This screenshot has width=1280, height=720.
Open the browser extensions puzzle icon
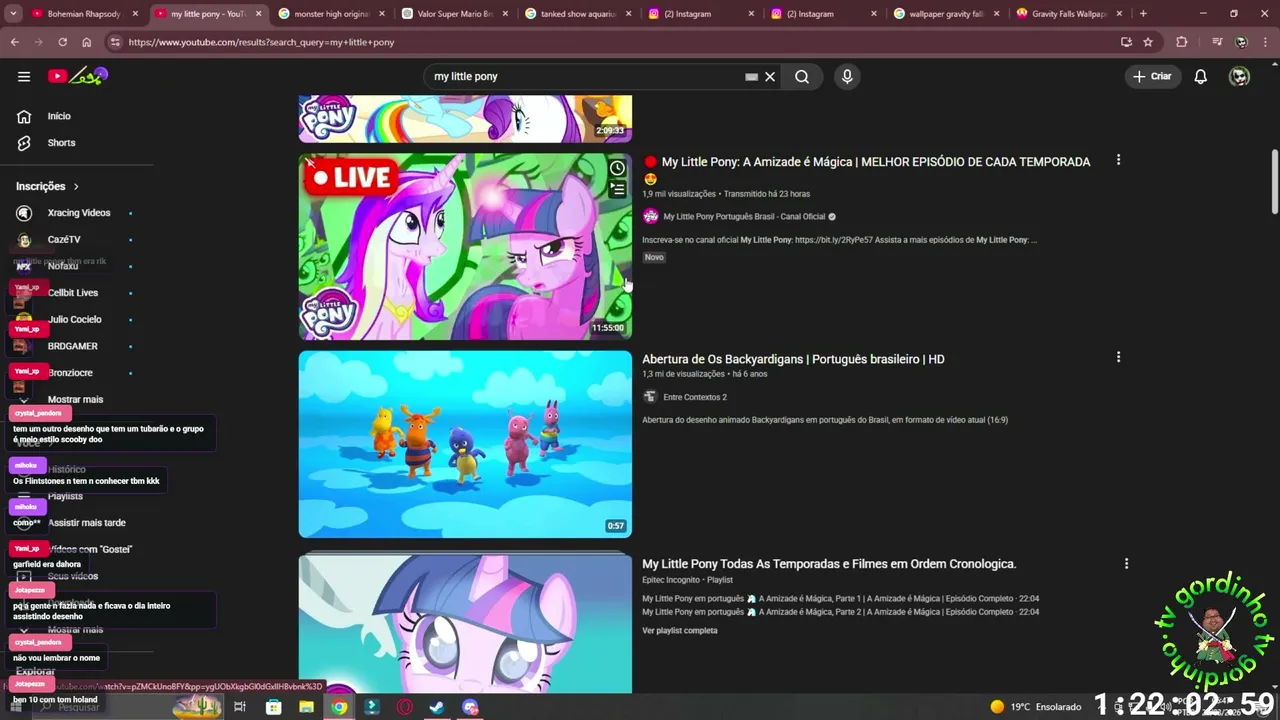click(x=1182, y=42)
